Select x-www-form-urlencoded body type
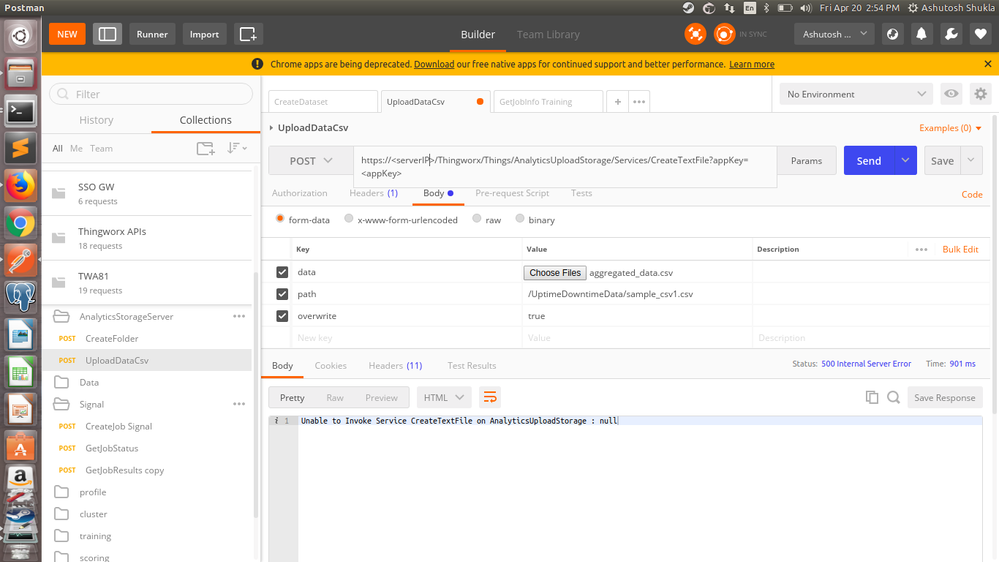The image size is (999, 562). point(349,219)
